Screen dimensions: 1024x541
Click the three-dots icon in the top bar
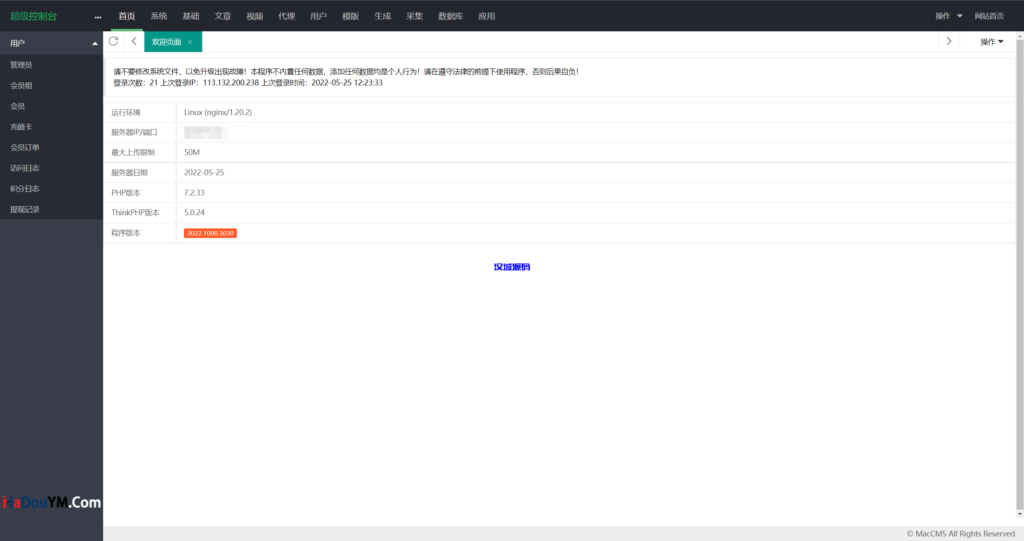(x=98, y=17)
